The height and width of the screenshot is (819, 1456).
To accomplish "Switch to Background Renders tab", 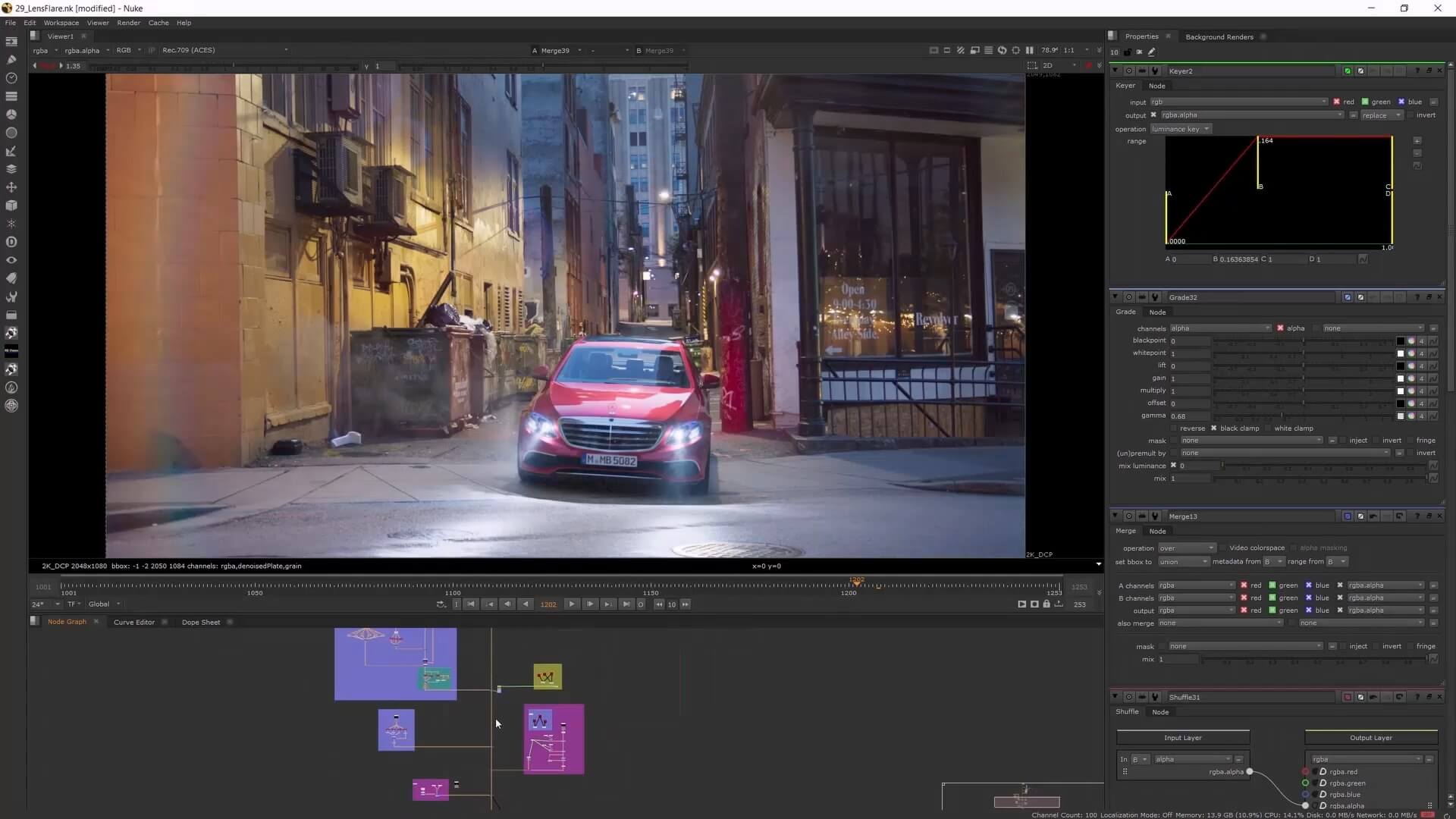I will 1219,36.
